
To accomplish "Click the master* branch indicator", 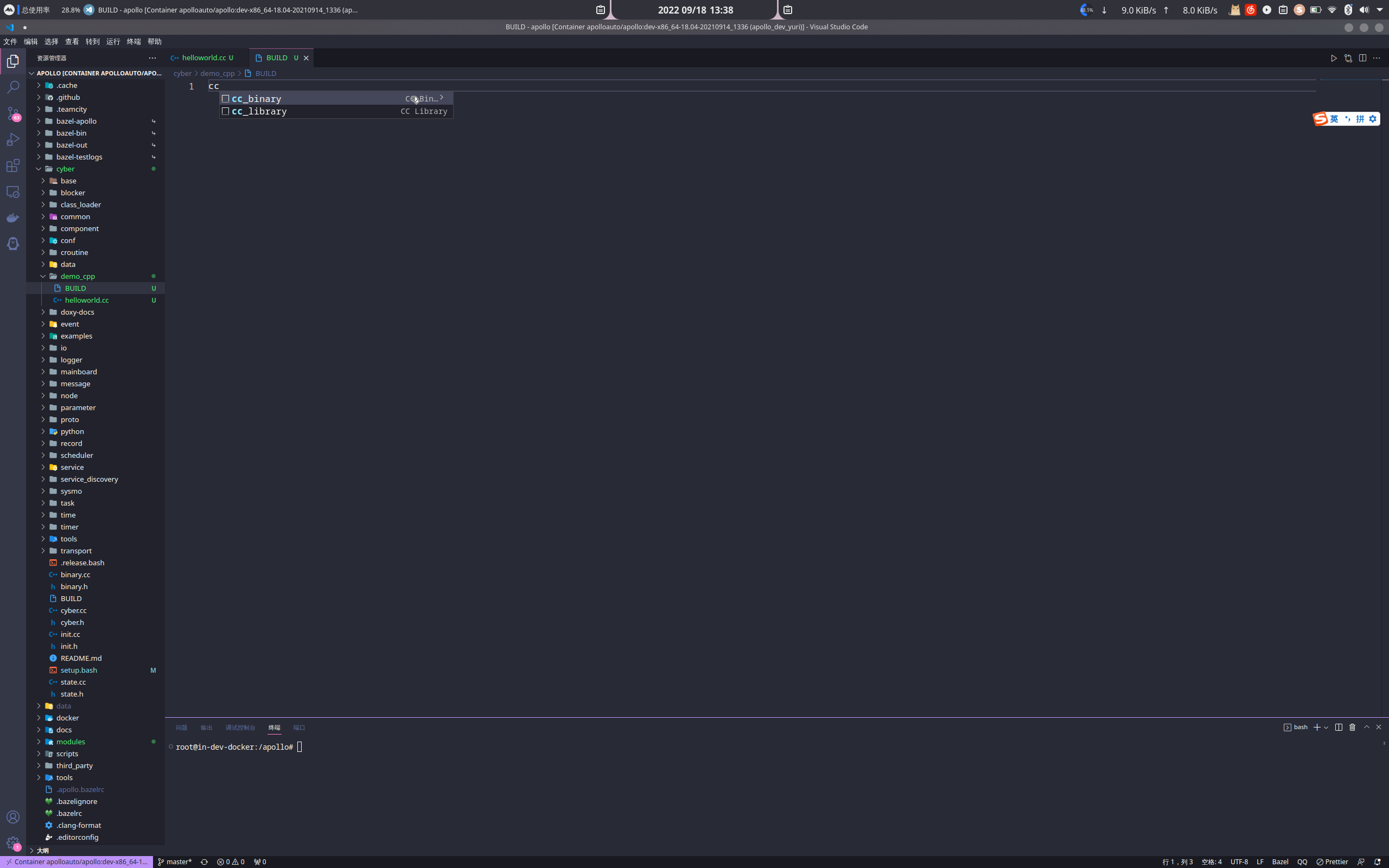I will point(175,861).
